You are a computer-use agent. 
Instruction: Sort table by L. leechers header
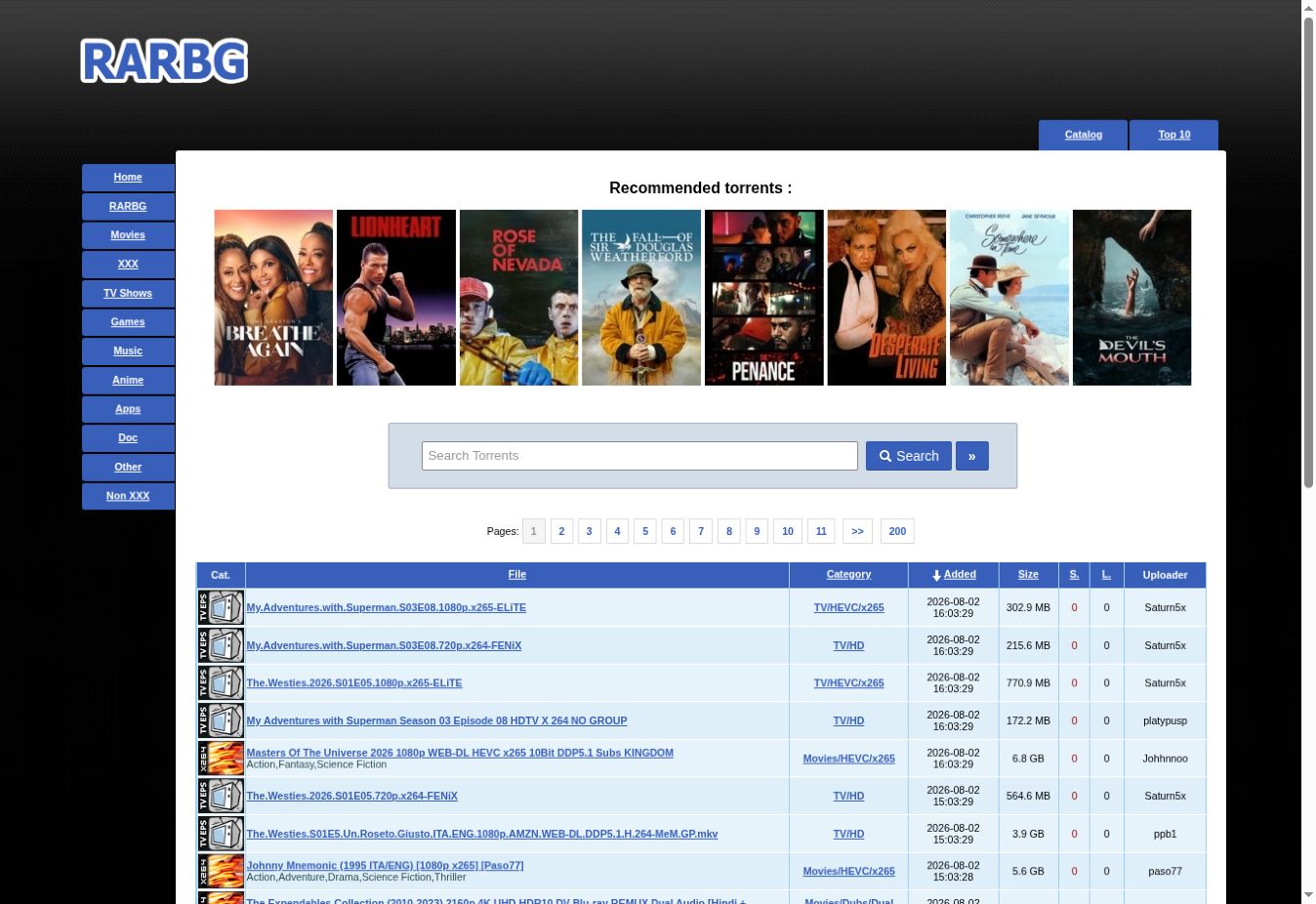pyautogui.click(x=1106, y=575)
